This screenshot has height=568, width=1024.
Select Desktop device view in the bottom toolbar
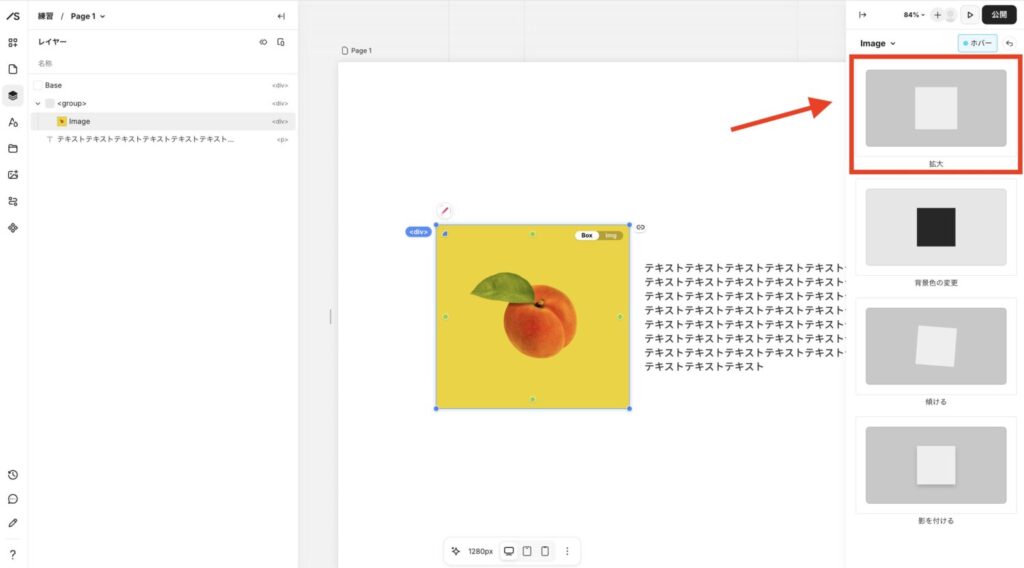click(x=509, y=551)
